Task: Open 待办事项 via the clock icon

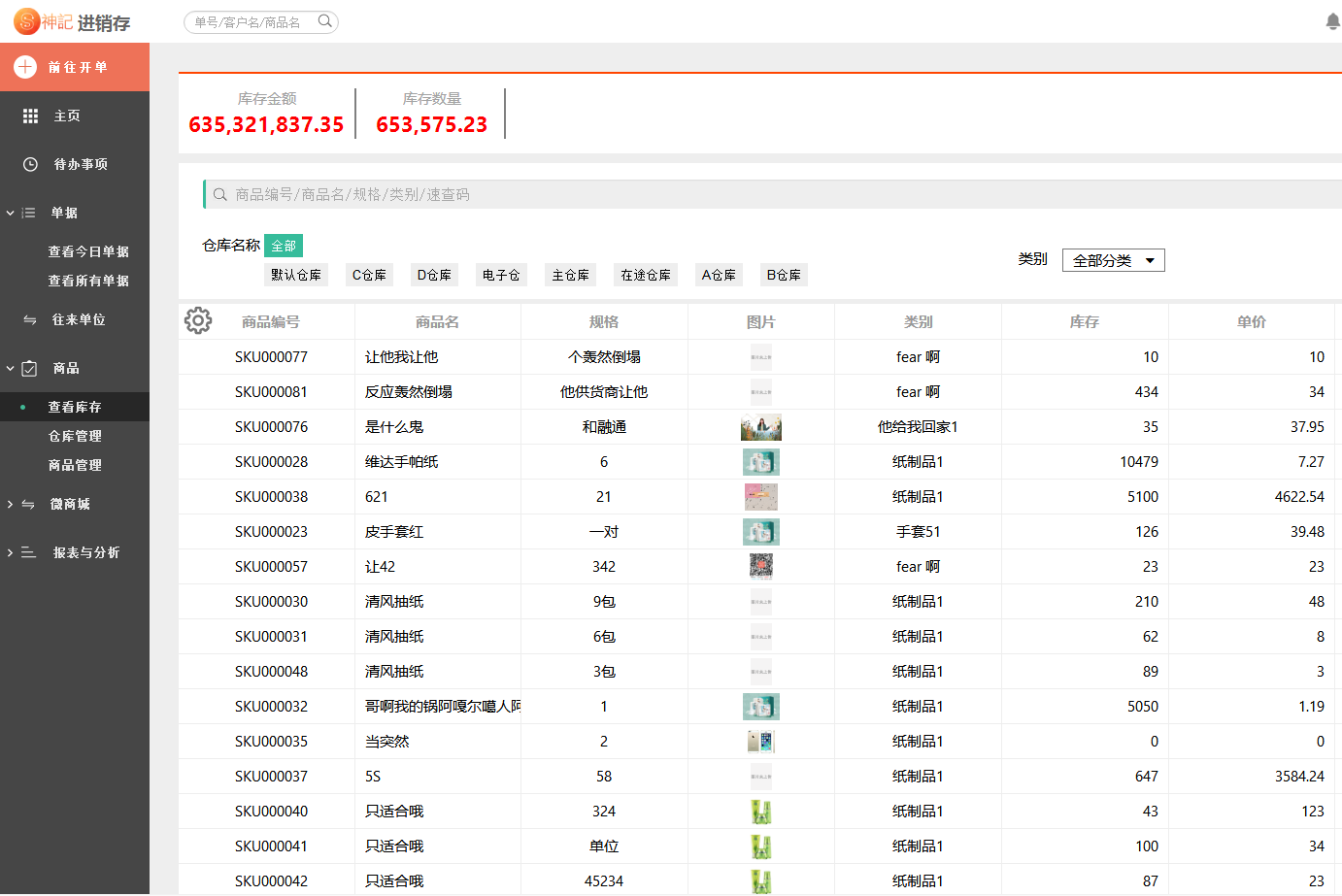Action: click(x=30, y=164)
